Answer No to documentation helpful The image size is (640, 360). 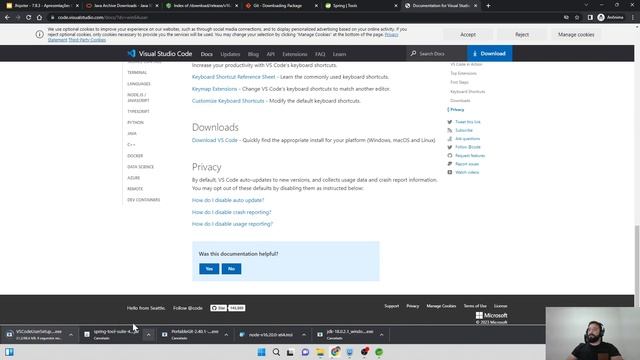coord(231,269)
